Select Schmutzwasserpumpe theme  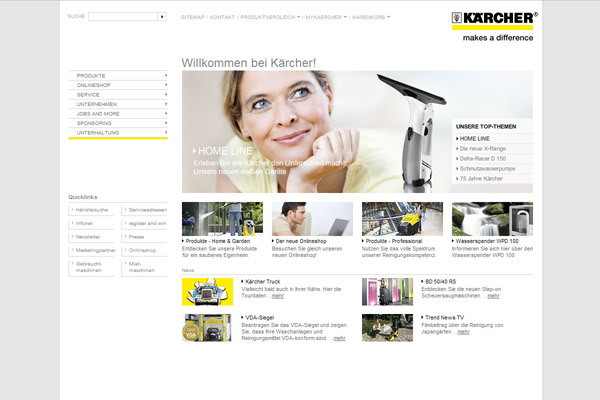[487, 168]
